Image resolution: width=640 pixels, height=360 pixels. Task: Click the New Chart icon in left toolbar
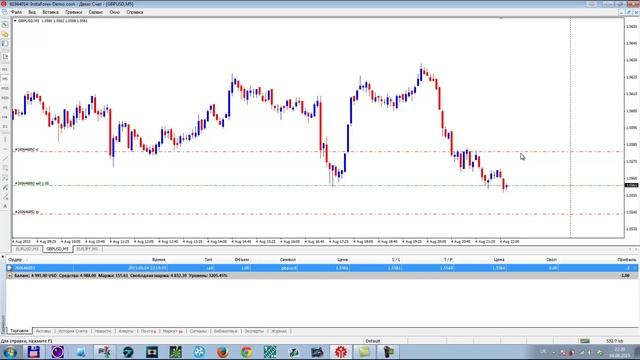tap(5, 24)
